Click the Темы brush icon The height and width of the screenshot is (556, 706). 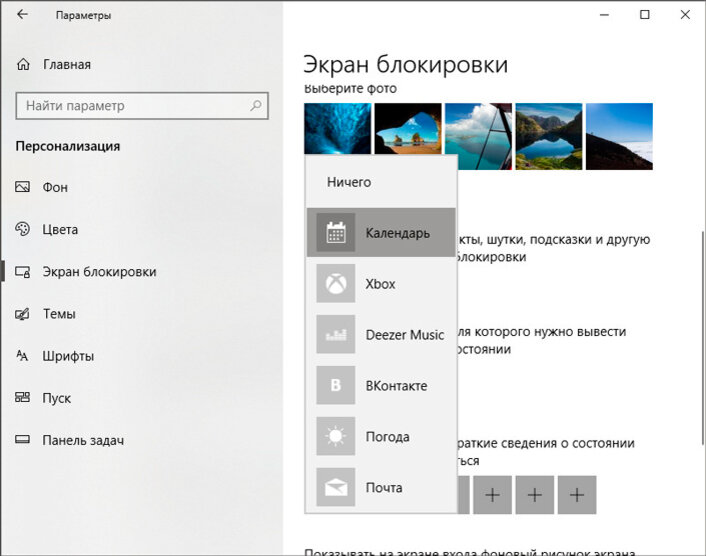point(23,313)
